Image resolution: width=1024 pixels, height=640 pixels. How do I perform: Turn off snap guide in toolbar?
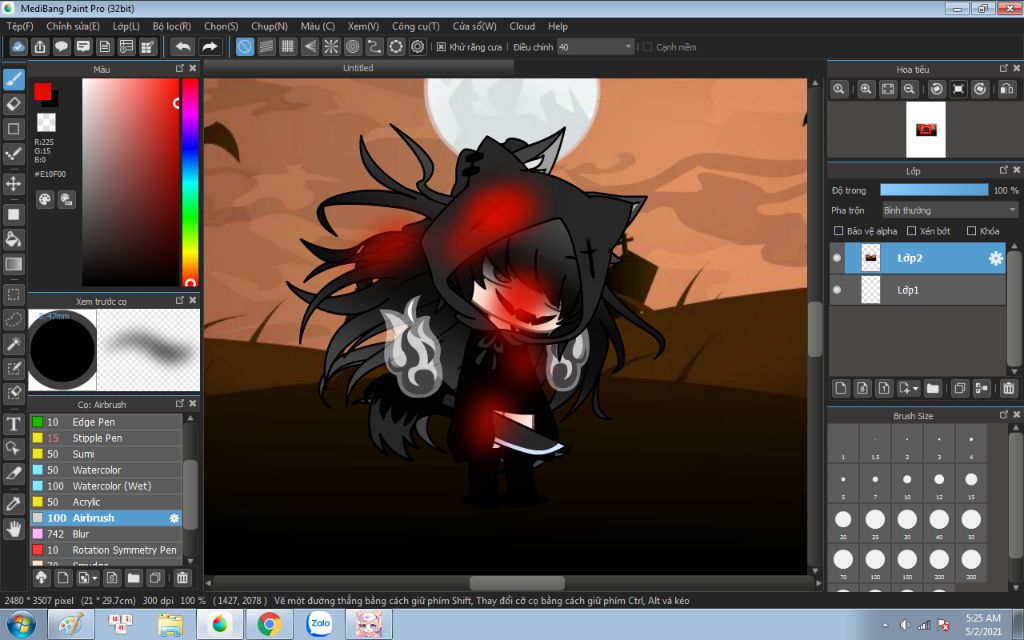245,47
